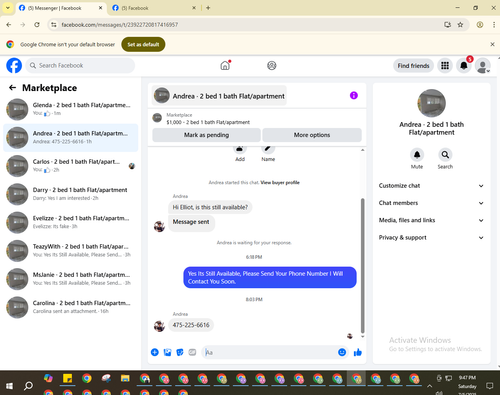Send a thumbs up like
Image resolution: width=500 pixels, height=395 pixels.
(x=358, y=352)
